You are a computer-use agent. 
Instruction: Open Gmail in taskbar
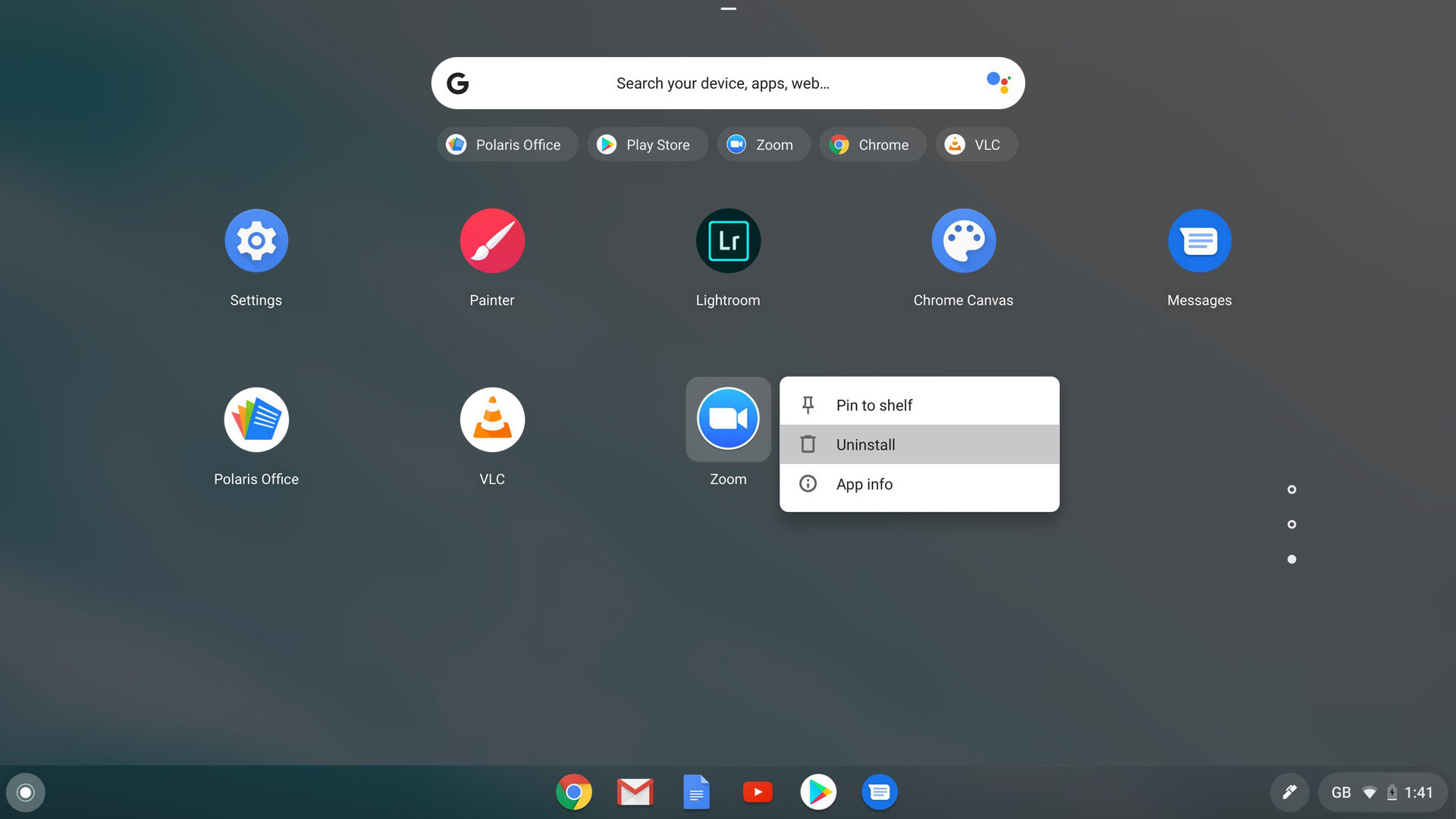635,792
